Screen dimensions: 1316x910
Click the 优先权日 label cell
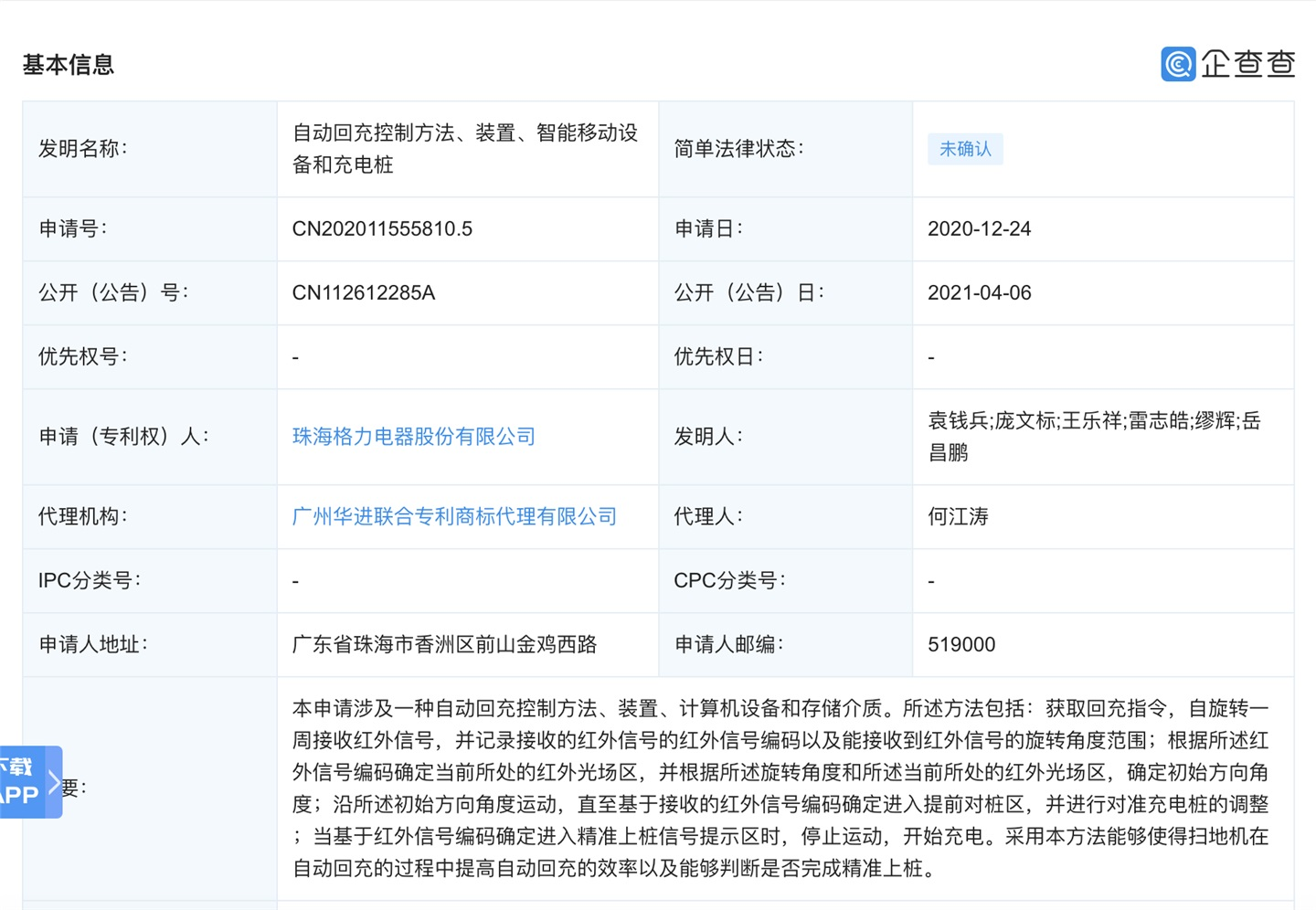pos(786,357)
